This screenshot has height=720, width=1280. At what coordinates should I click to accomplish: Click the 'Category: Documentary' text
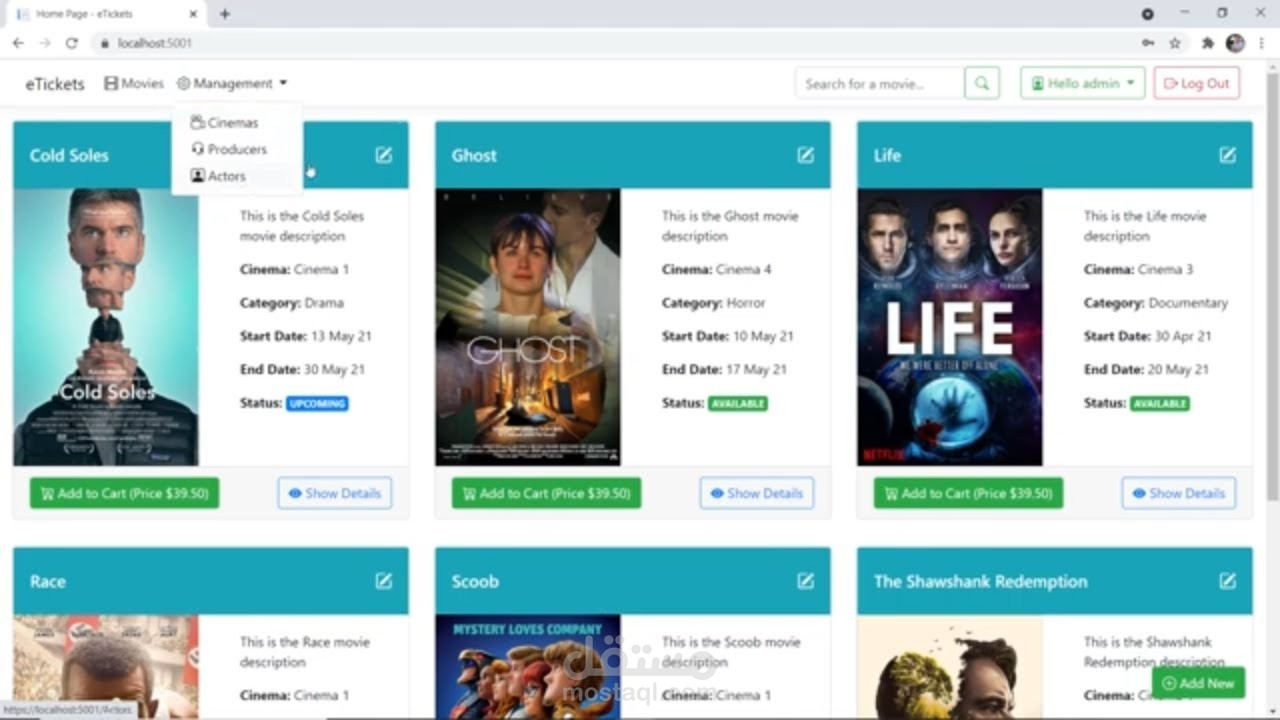[x=1156, y=302]
